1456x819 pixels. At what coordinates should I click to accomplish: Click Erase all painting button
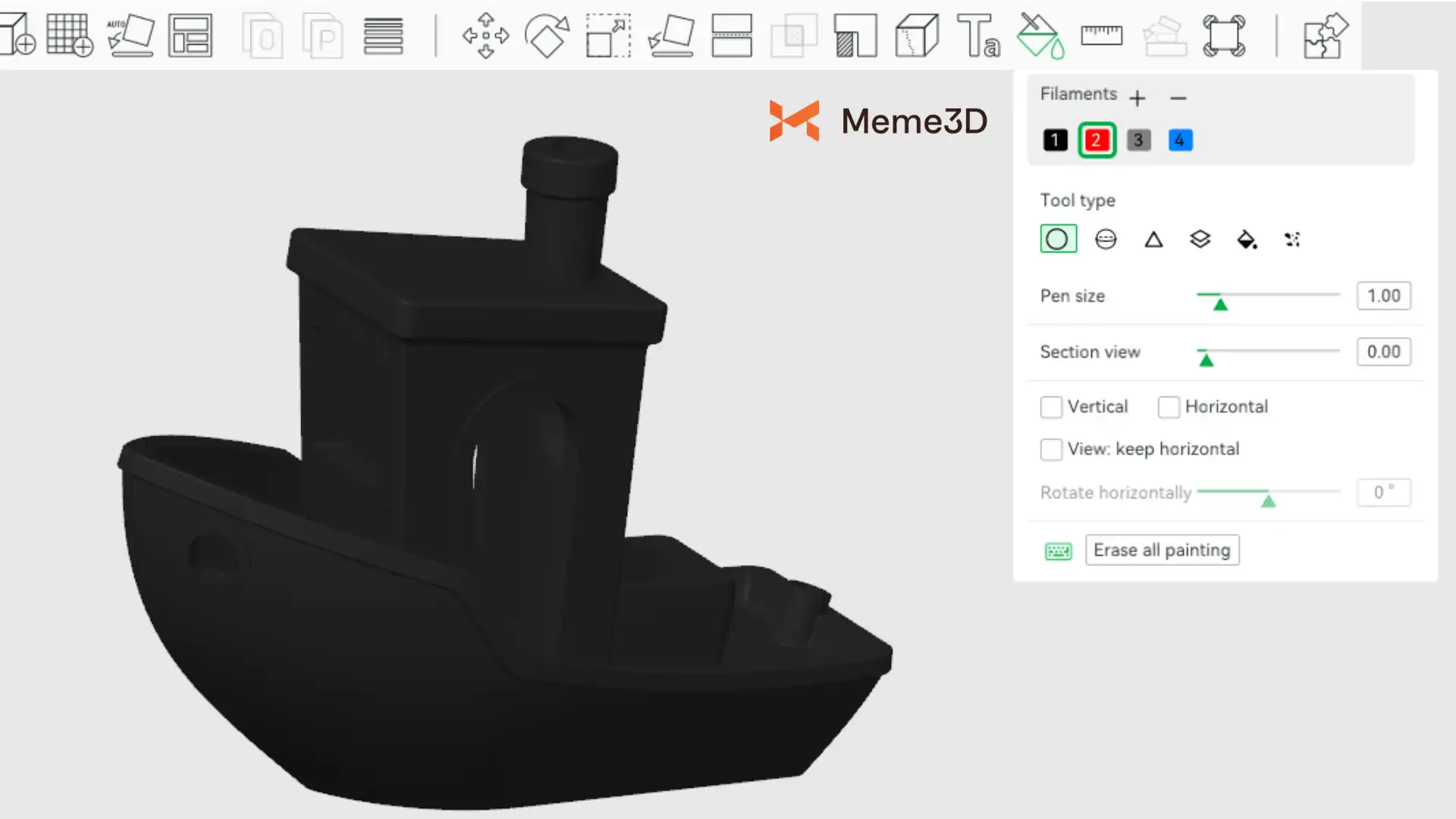pos(1162,550)
